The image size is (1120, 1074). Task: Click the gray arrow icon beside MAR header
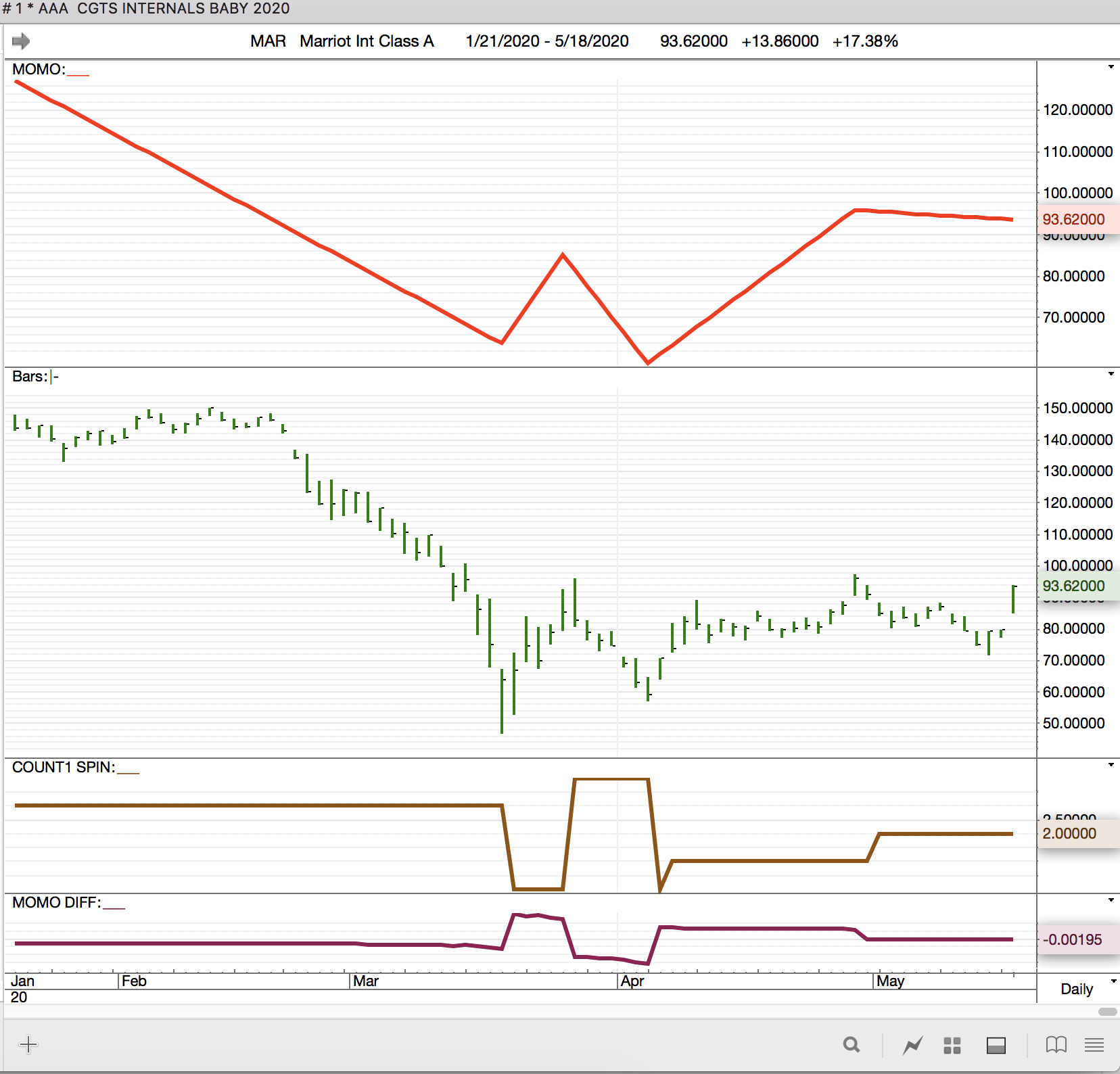(21, 41)
